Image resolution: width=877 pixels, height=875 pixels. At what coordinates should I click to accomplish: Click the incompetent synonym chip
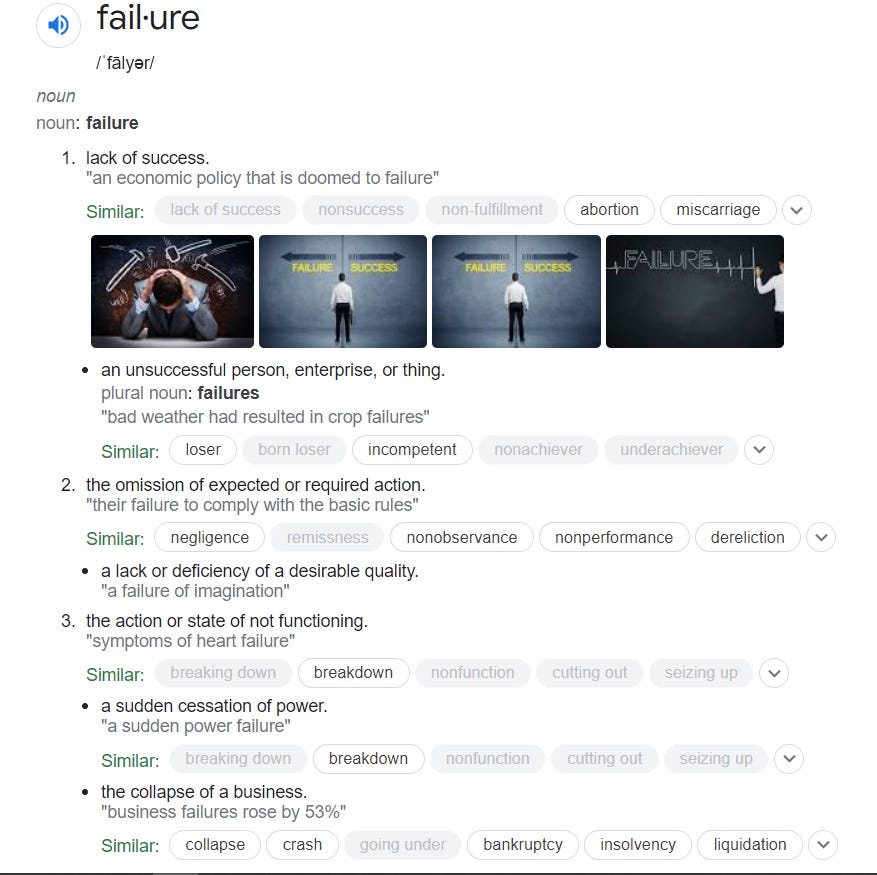coord(412,450)
